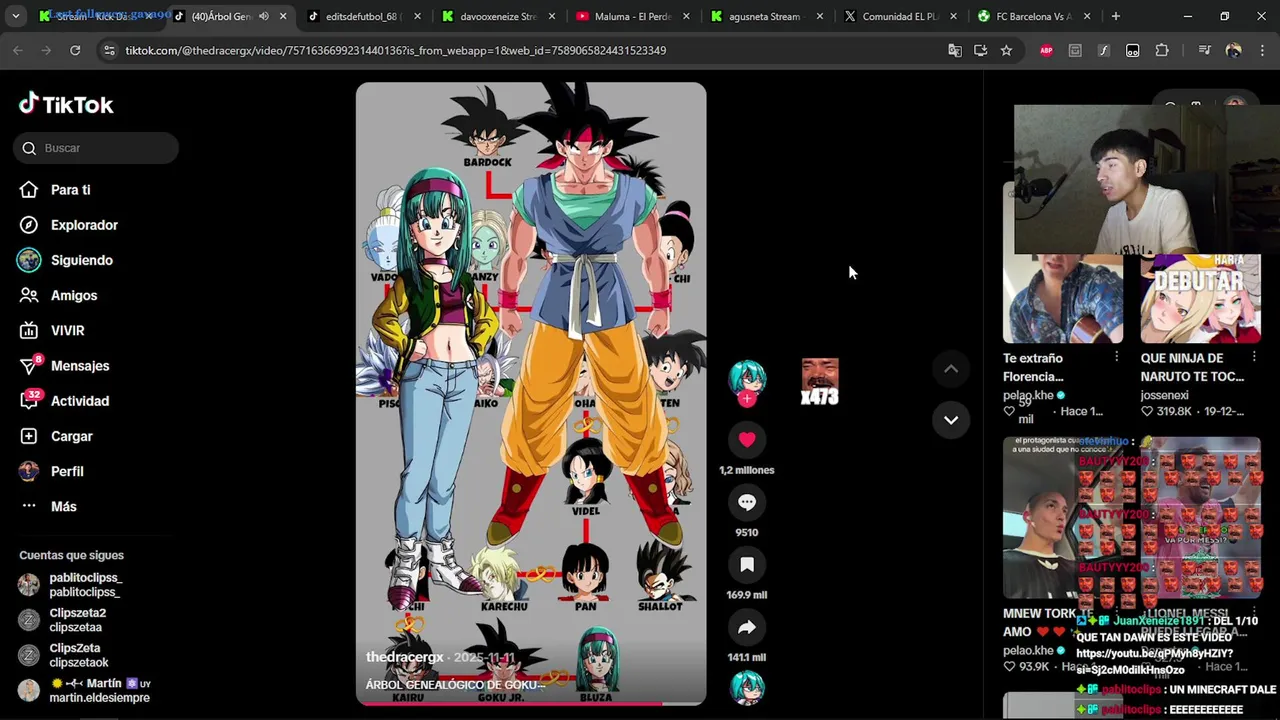Expand the Más options
This screenshot has width=1280, height=720.
point(63,506)
